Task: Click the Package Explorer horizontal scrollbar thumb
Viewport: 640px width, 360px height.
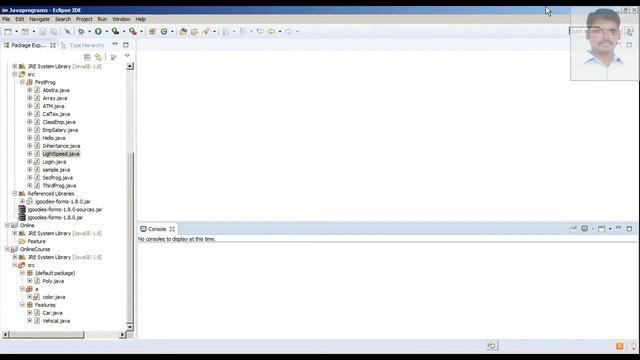Action: 47,335
